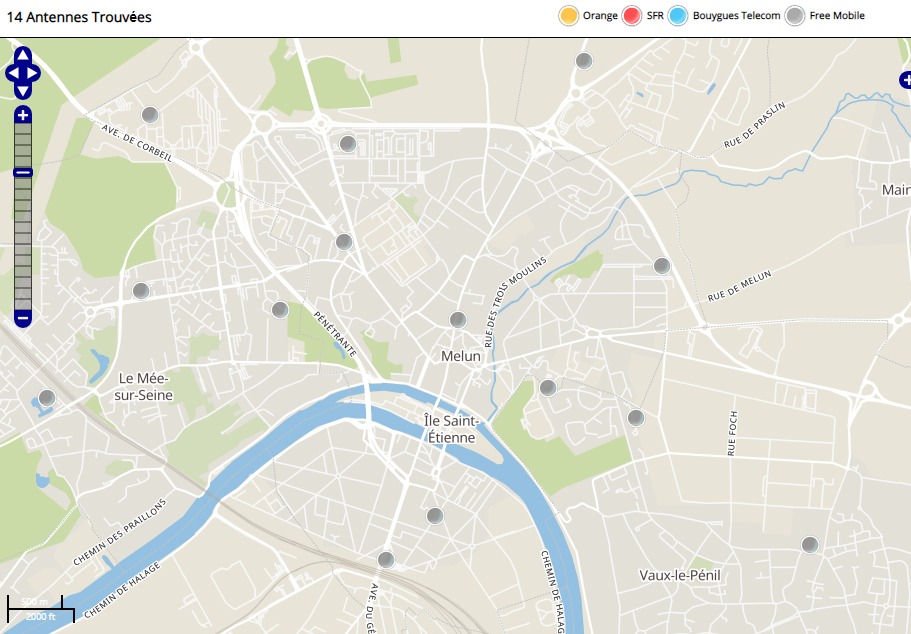
Task: Toggle the SFR operator filter
Action: (x=632, y=16)
